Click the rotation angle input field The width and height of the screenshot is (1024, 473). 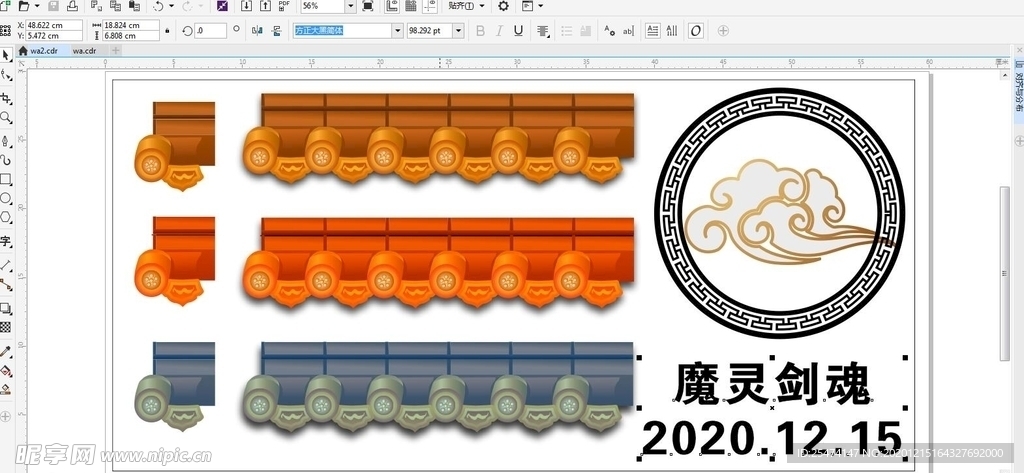click(211, 31)
